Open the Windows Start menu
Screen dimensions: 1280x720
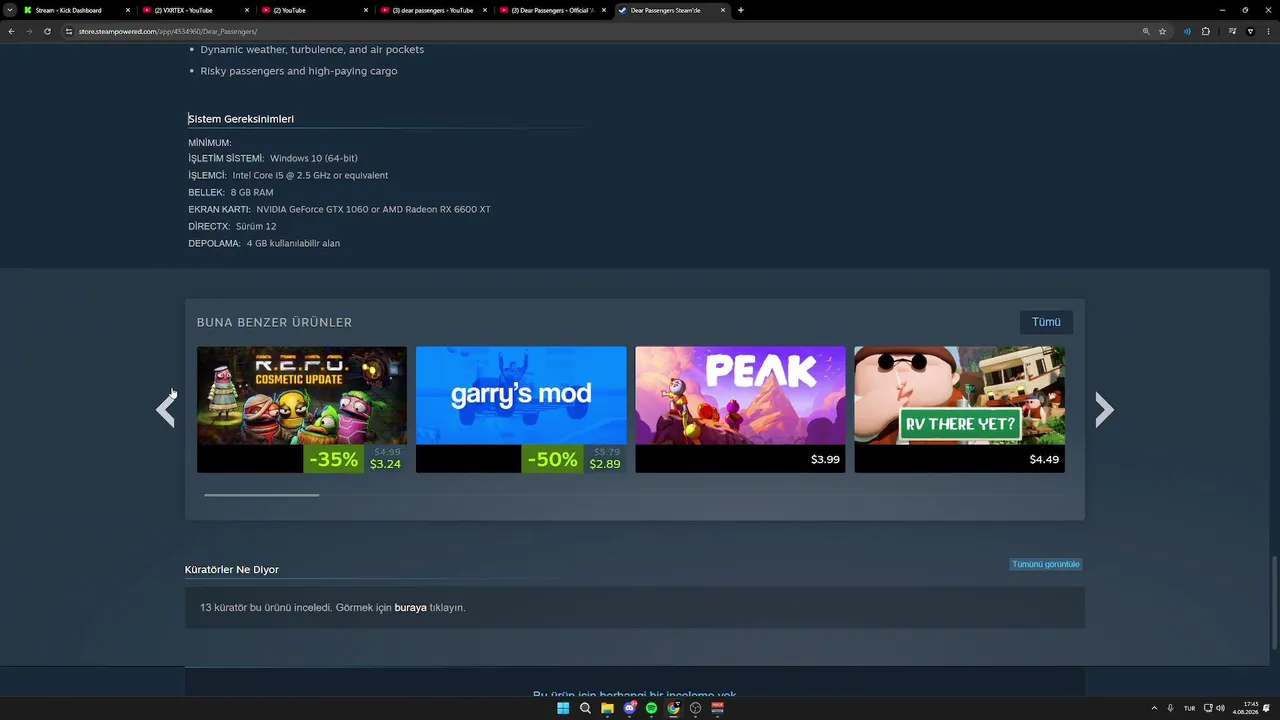[563, 708]
